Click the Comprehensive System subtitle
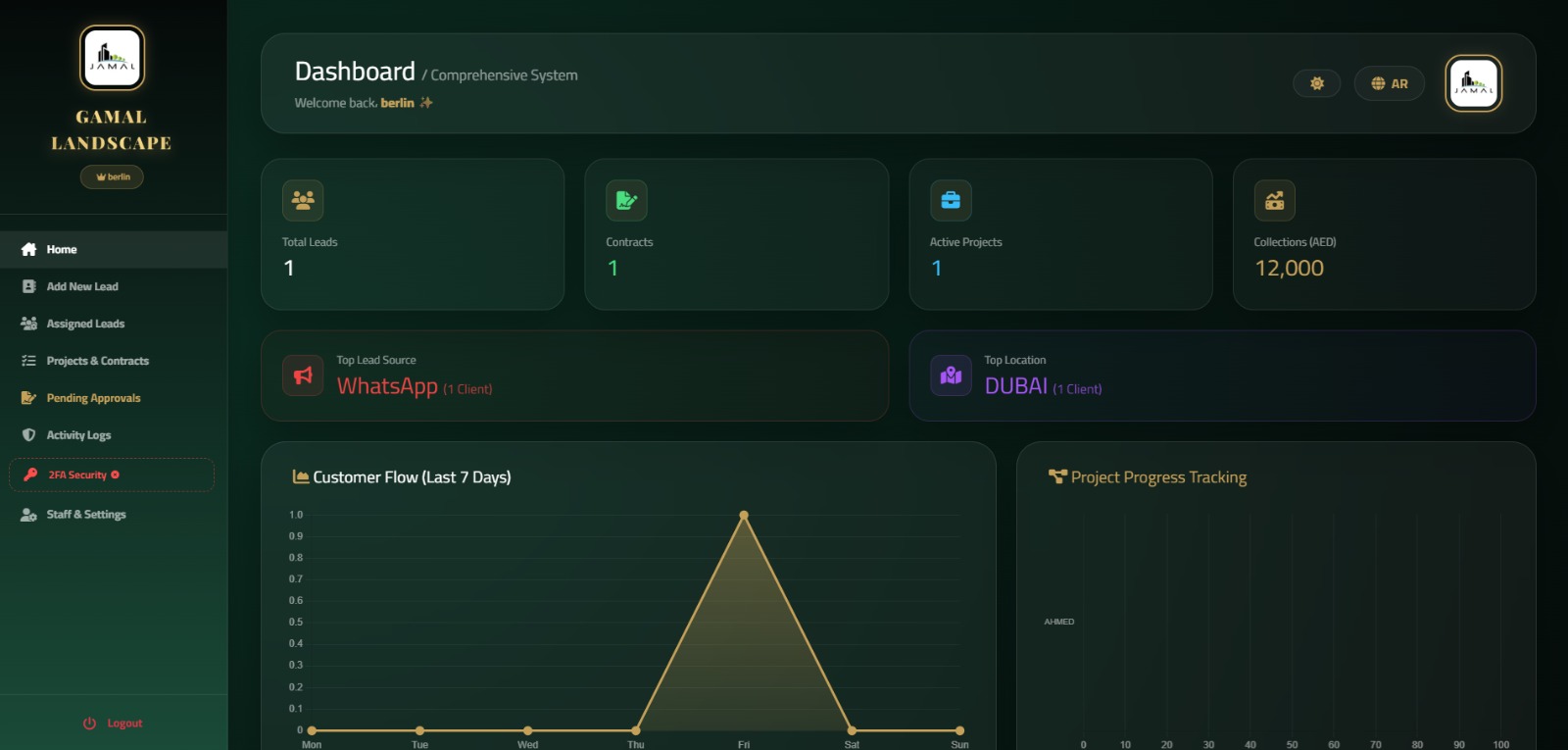Image resolution: width=1568 pixels, height=750 pixels. pyautogui.click(x=504, y=75)
